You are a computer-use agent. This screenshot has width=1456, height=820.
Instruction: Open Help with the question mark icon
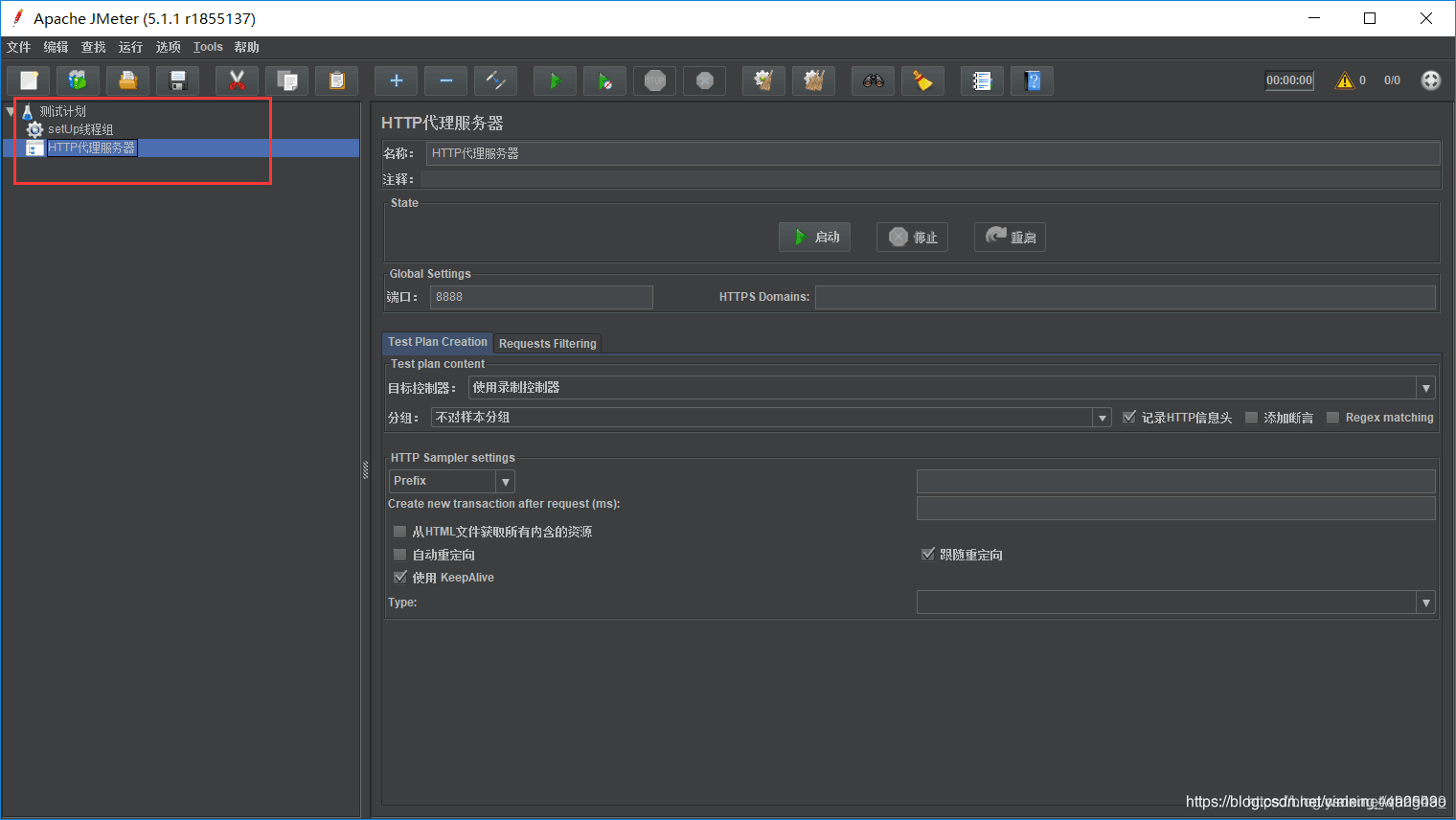1032,80
